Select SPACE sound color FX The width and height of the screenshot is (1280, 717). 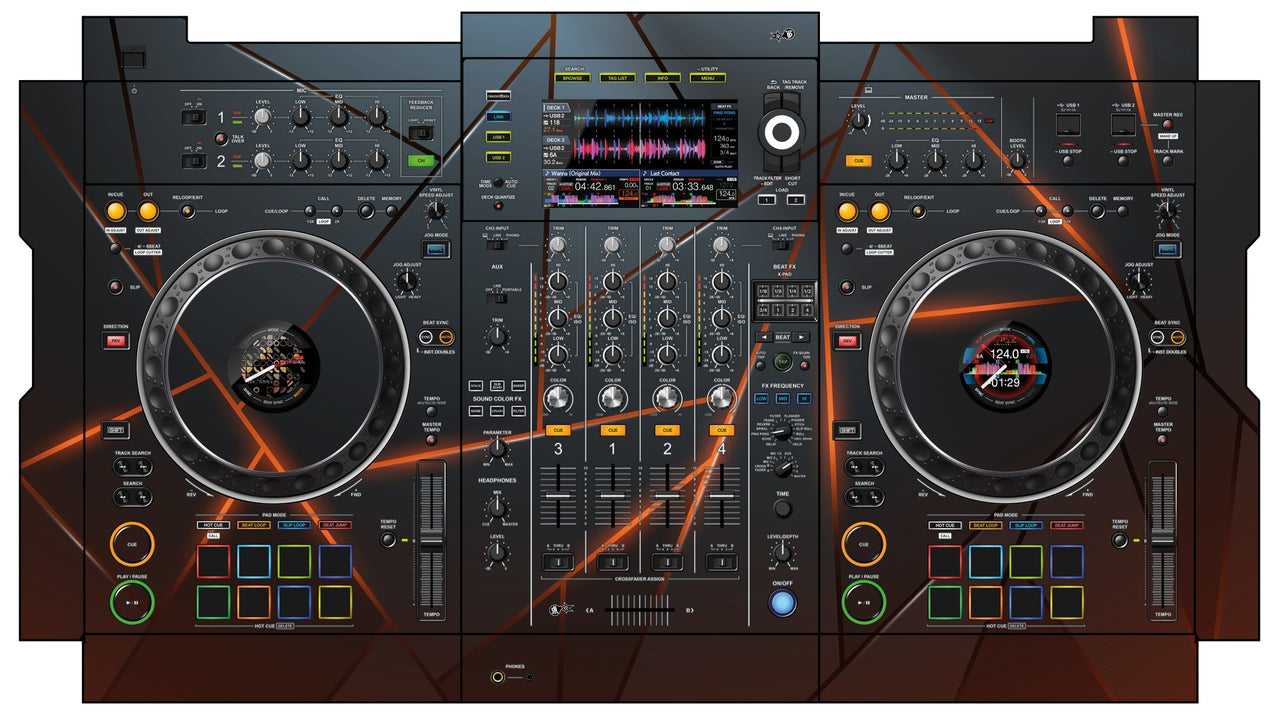click(477, 385)
